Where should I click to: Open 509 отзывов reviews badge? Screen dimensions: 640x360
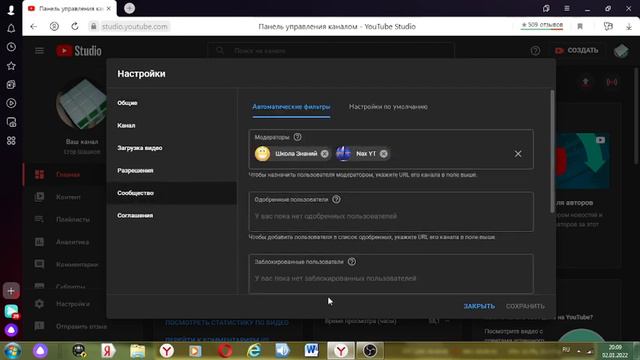click(542, 25)
